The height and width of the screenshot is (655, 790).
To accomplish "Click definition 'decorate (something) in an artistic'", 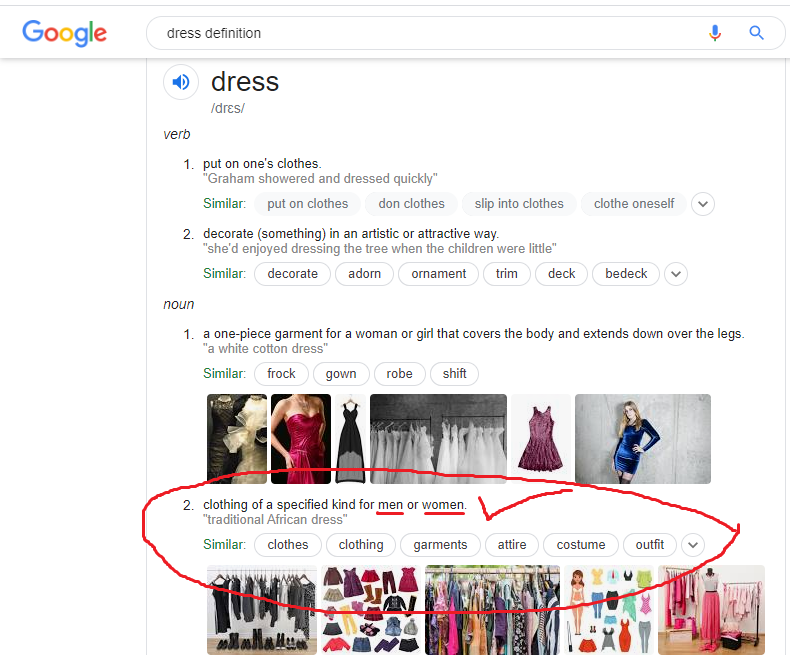I will [351, 234].
